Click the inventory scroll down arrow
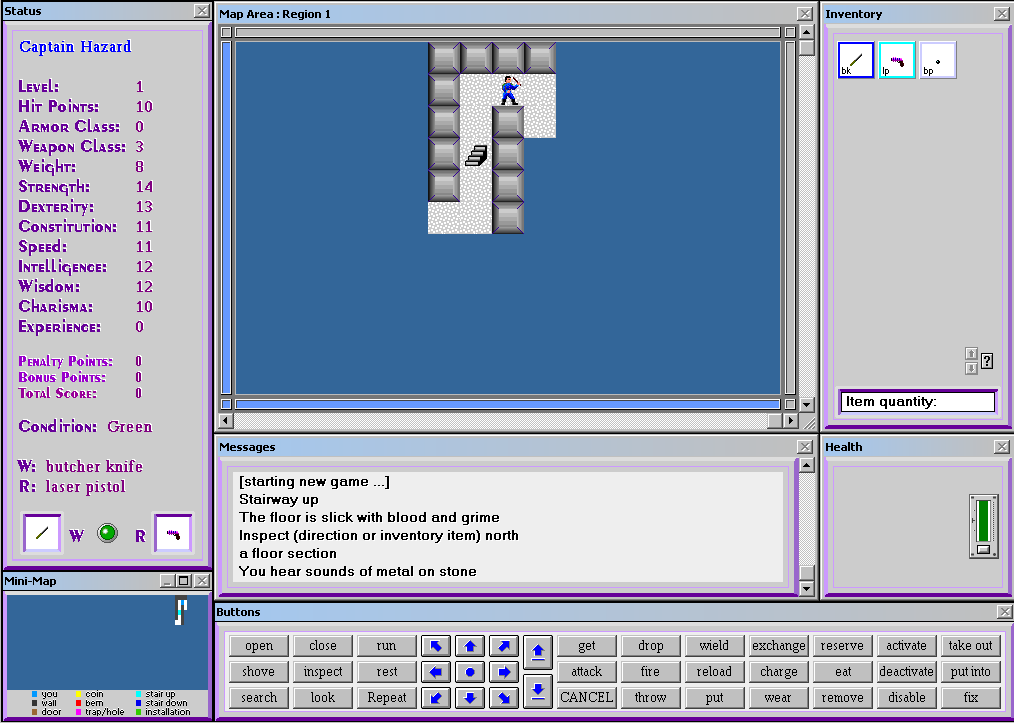 pyautogui.click(x=971, y=369)
